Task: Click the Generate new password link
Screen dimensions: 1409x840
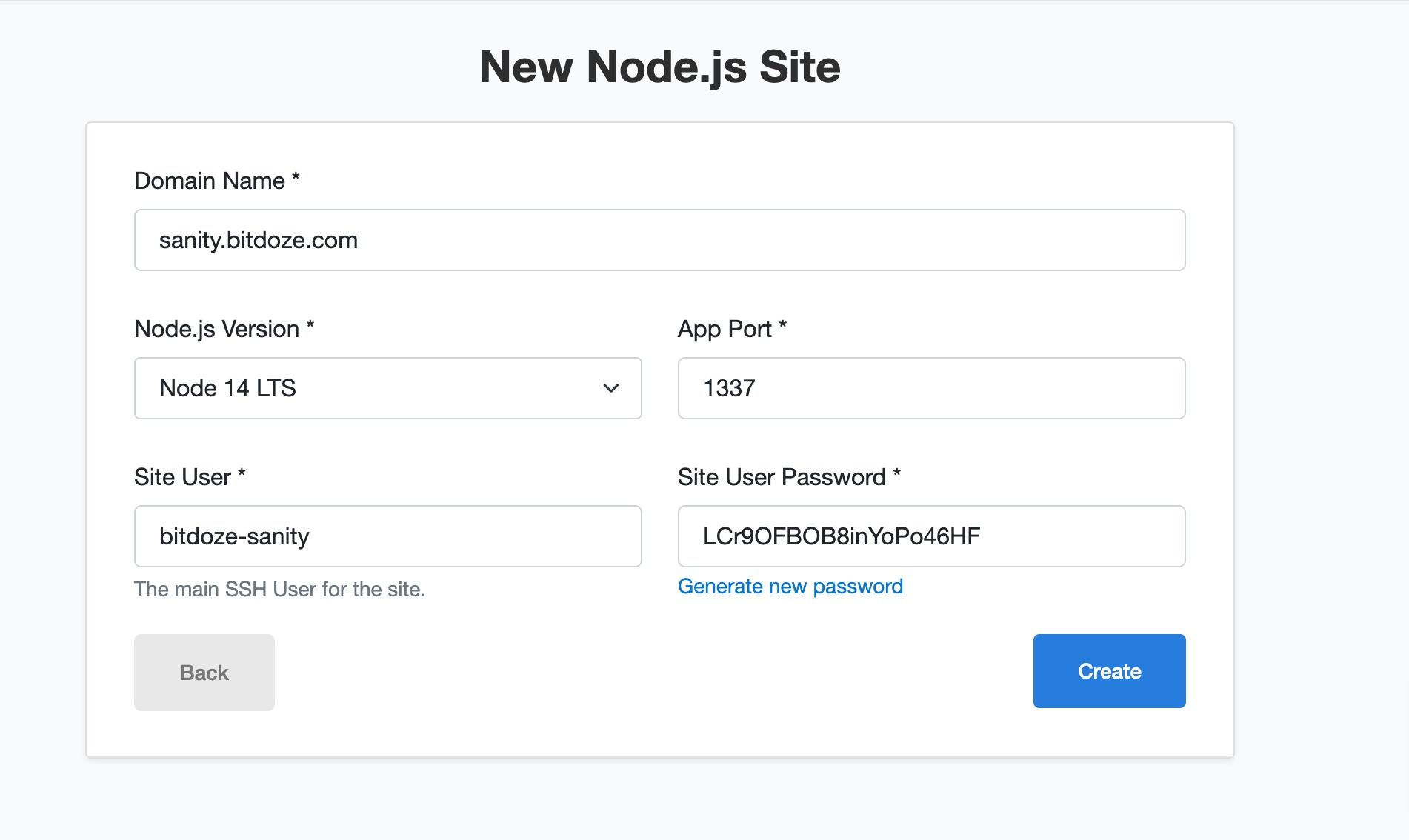Action: [790, 586]
